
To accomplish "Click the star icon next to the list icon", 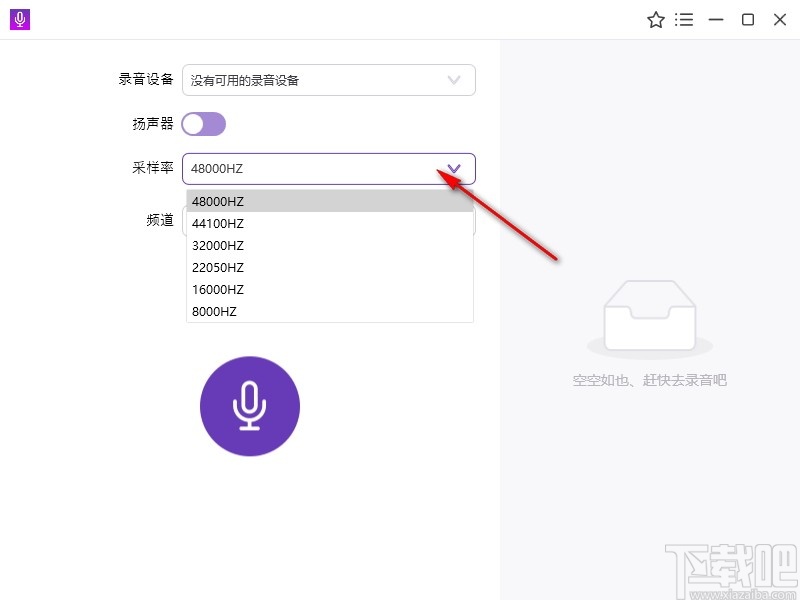I will (x=656, y=19).
